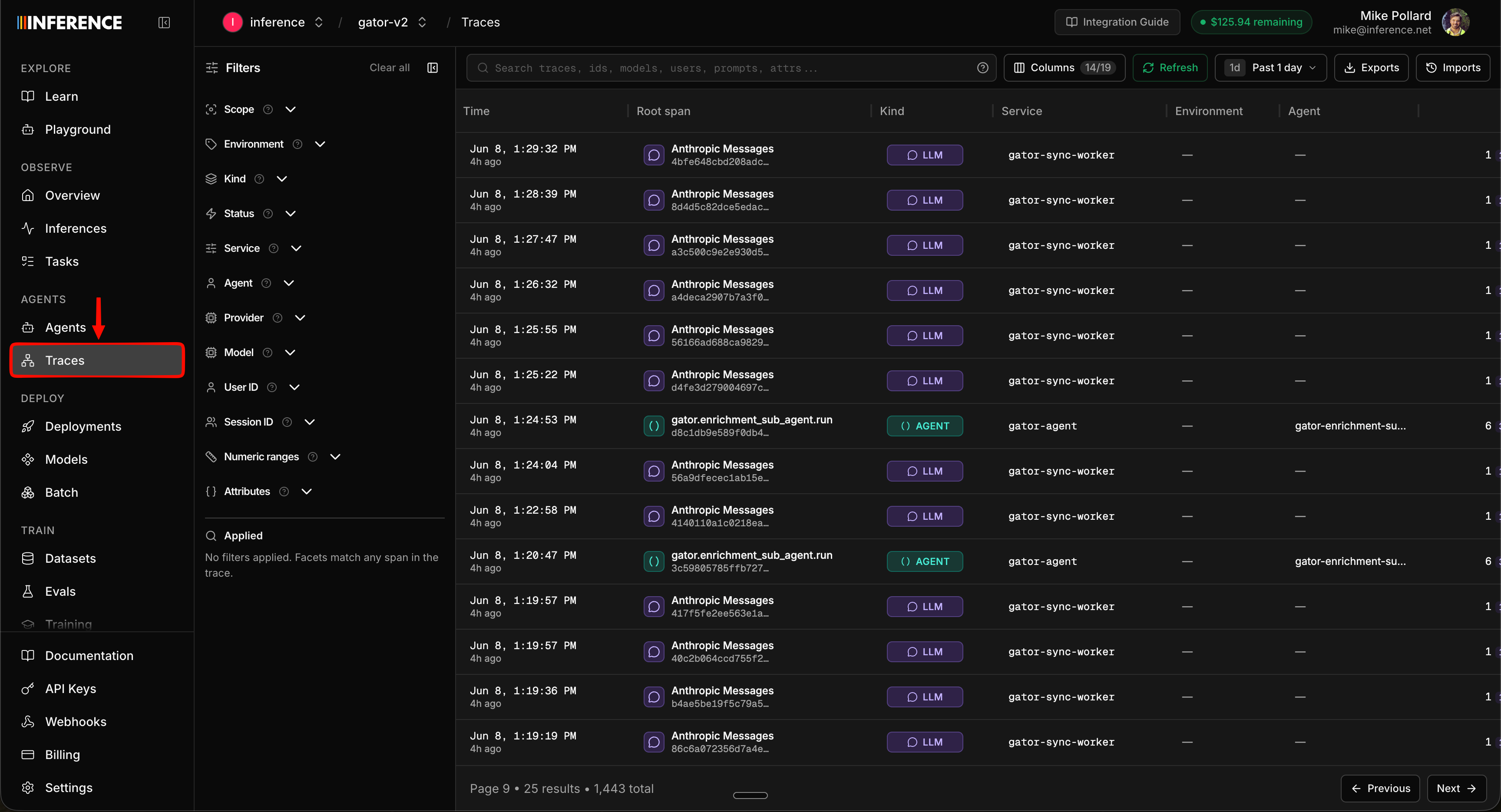Click the Scope filter help icon
This screenshot has height=812, width=1501.
[x=268, y=109]
